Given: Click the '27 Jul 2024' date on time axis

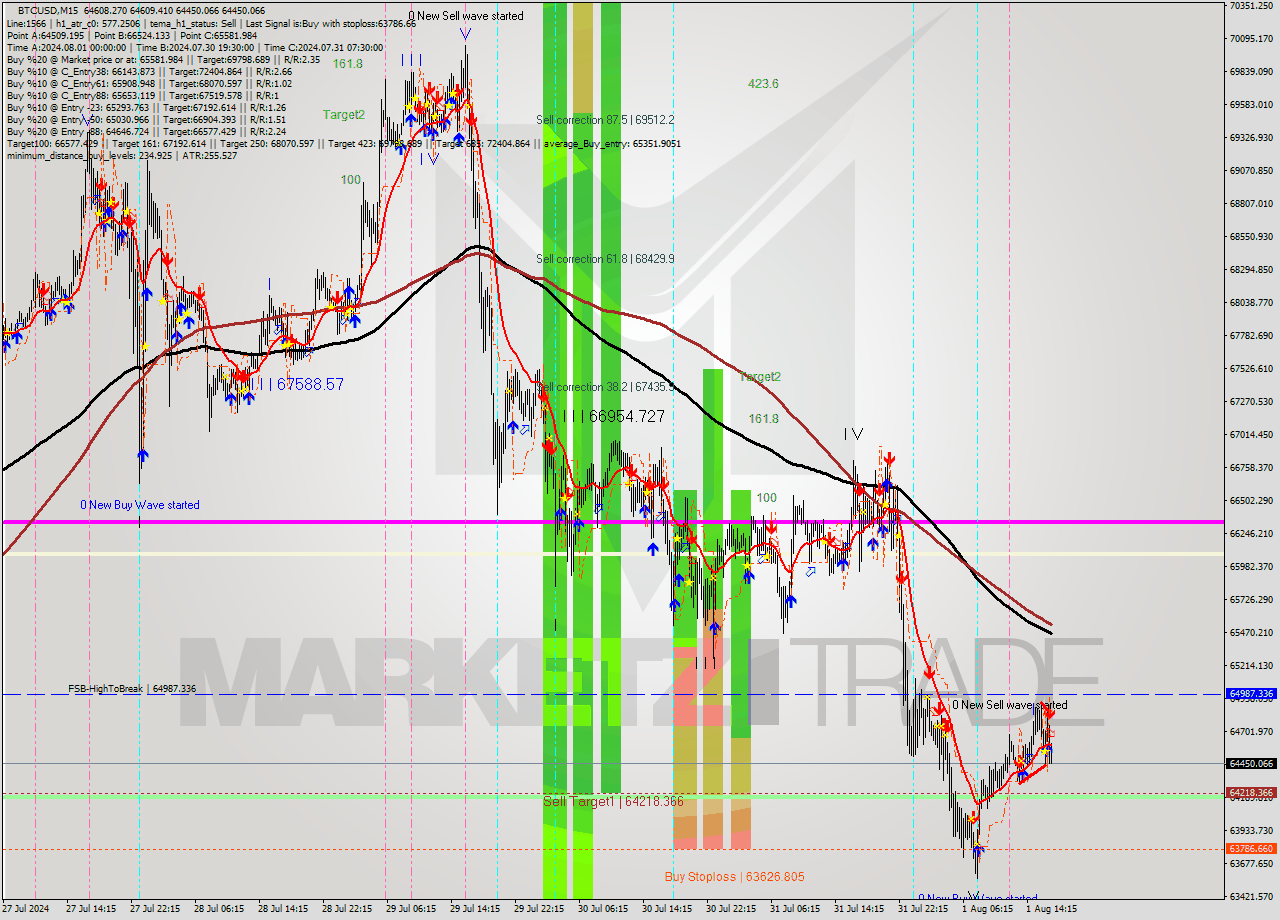Looking at the screenshot, I should [27, 910].
